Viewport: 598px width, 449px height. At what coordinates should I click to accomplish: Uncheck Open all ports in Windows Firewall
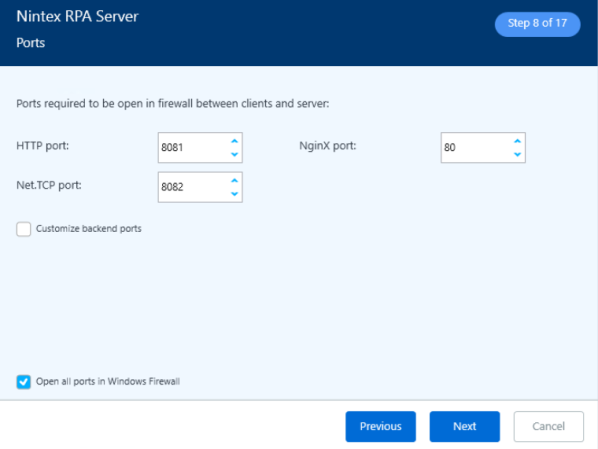click(24, 382)
